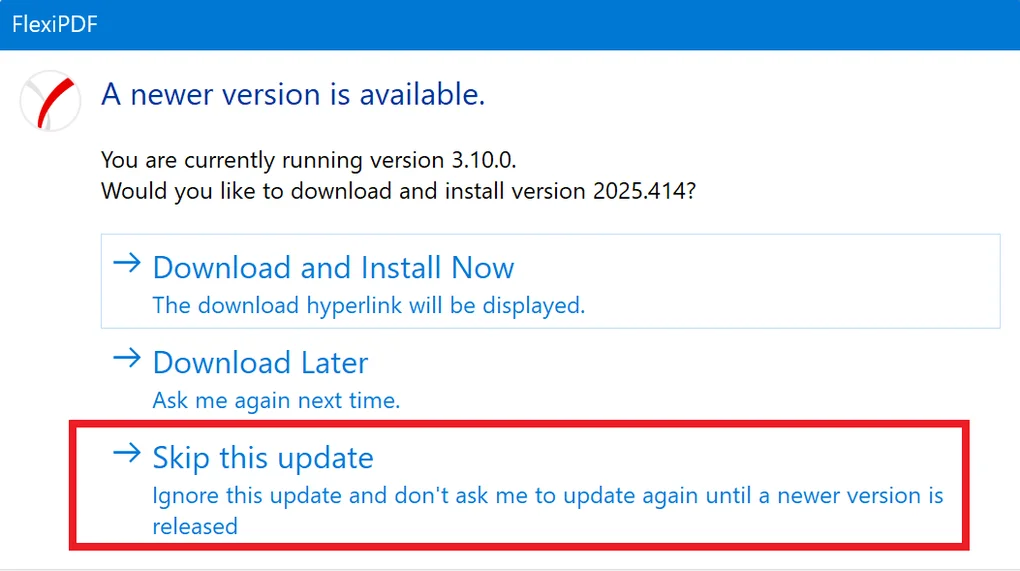This screenshot has width=1020, height=571.
Task: Click the "A newer version is available." heading
Action: 293,95
